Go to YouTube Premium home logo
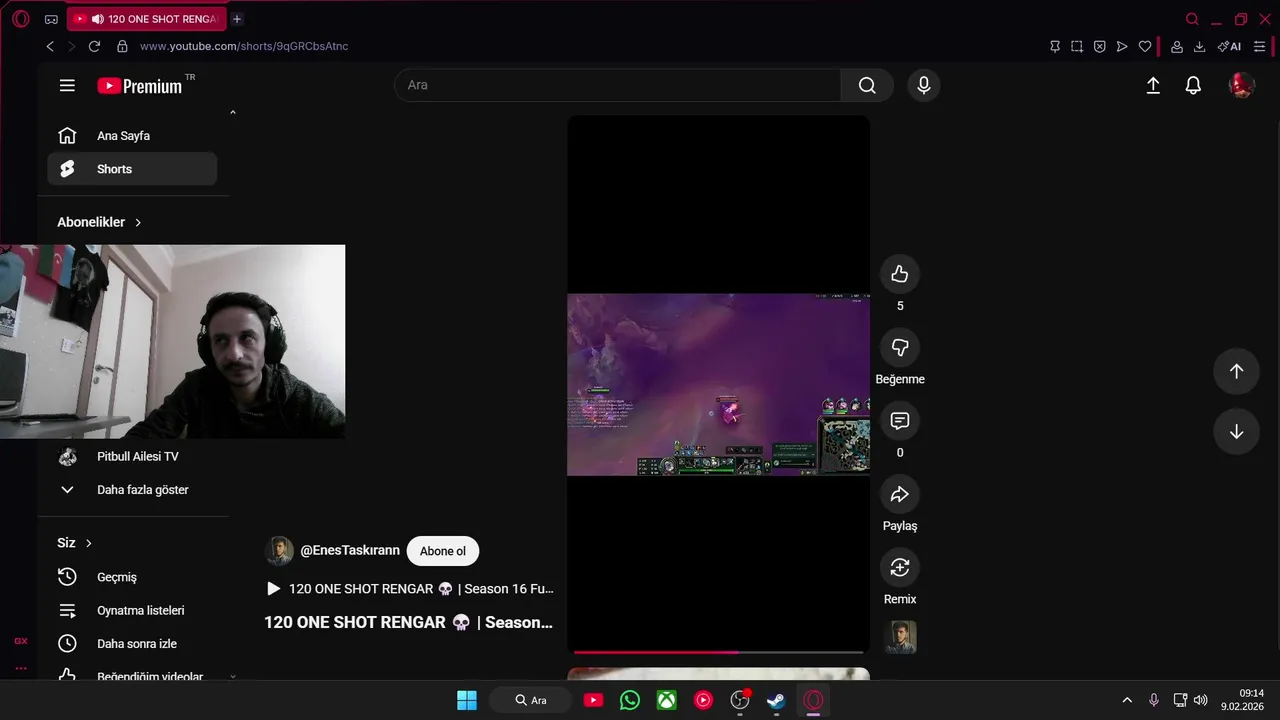The height and width of the screenshot is (720, 1280). click(x=140, y=86)
